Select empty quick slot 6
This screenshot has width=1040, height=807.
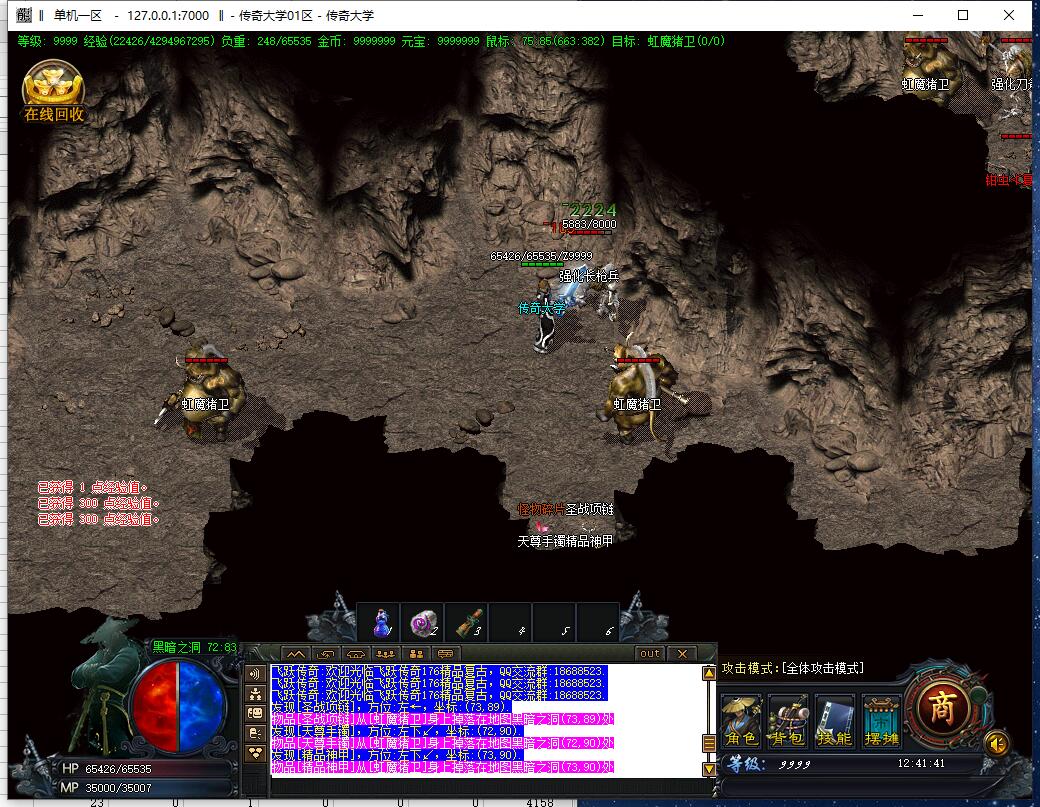coord(598,623)
